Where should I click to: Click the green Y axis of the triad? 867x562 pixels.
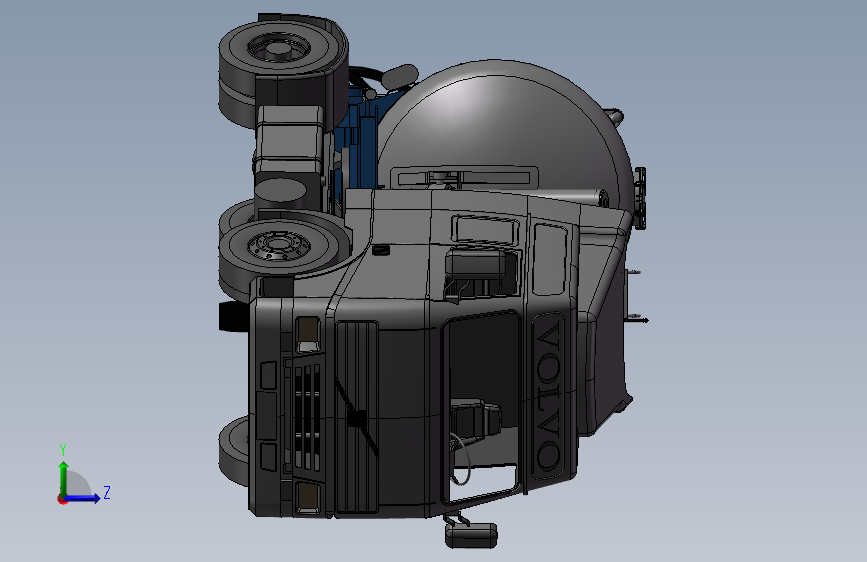coord(64,479)
